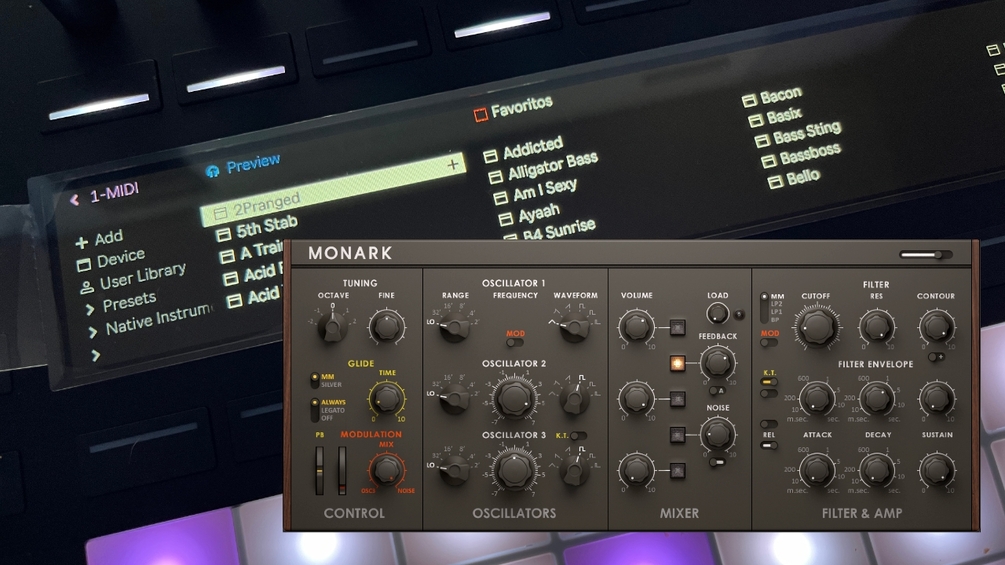Click the User Library person icon
Viewport: 1005px width, 565px height.
pyautogui.click(x=87, y=287)
